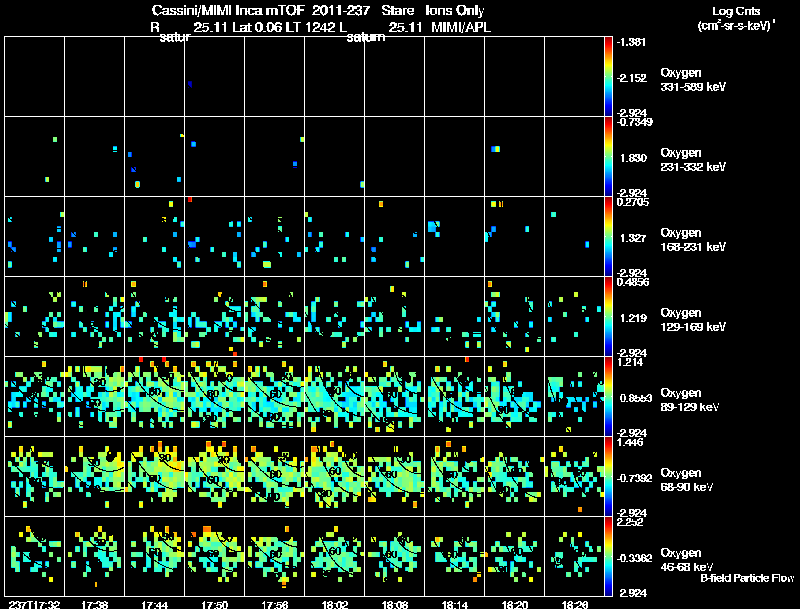This screenshot has width=800, height=609.
Task: Click the Oxygen 46-68 keV label
Action: tap(687, 560)
